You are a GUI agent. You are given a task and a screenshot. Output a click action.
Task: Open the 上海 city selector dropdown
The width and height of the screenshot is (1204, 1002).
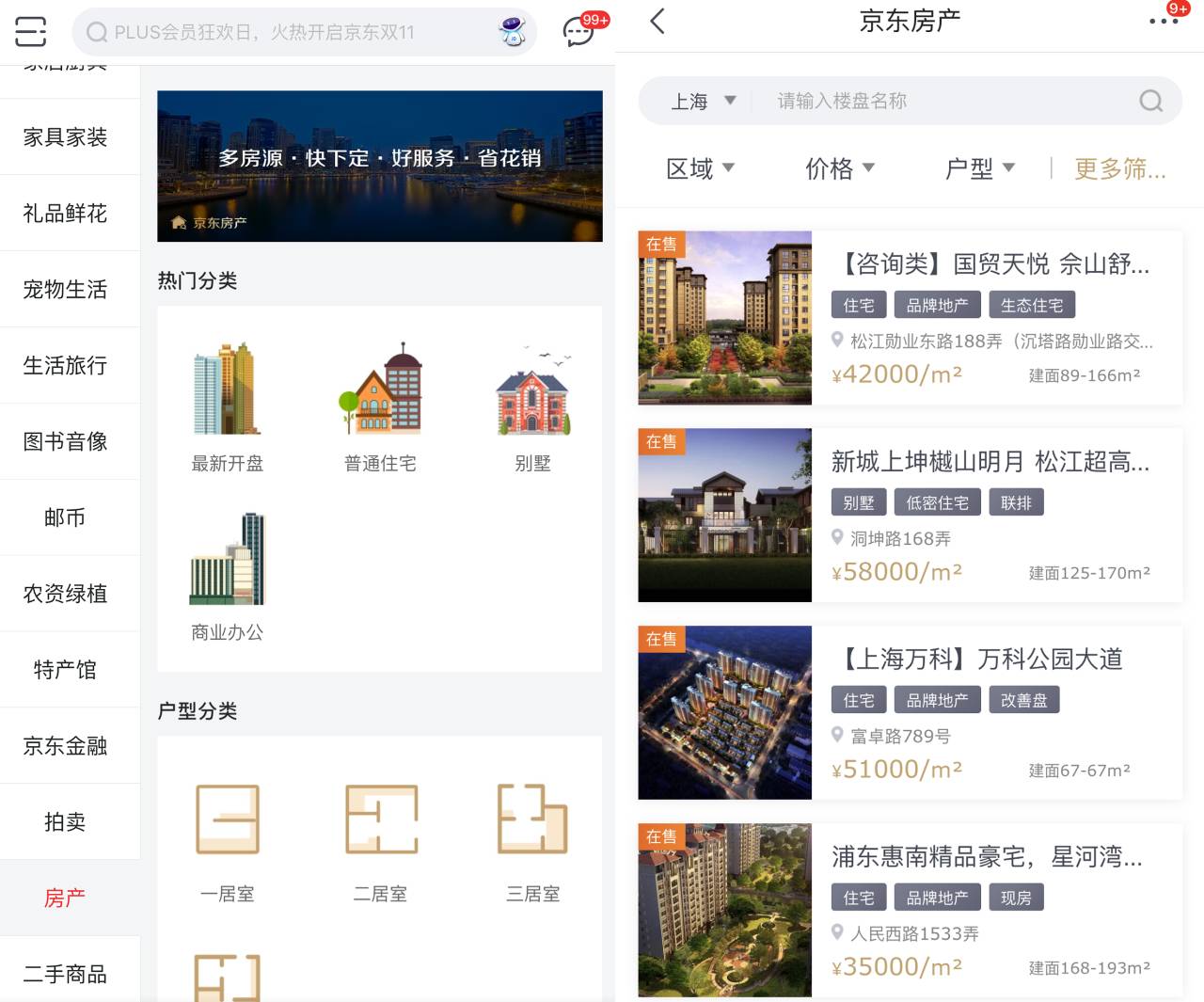coord(701,101)
